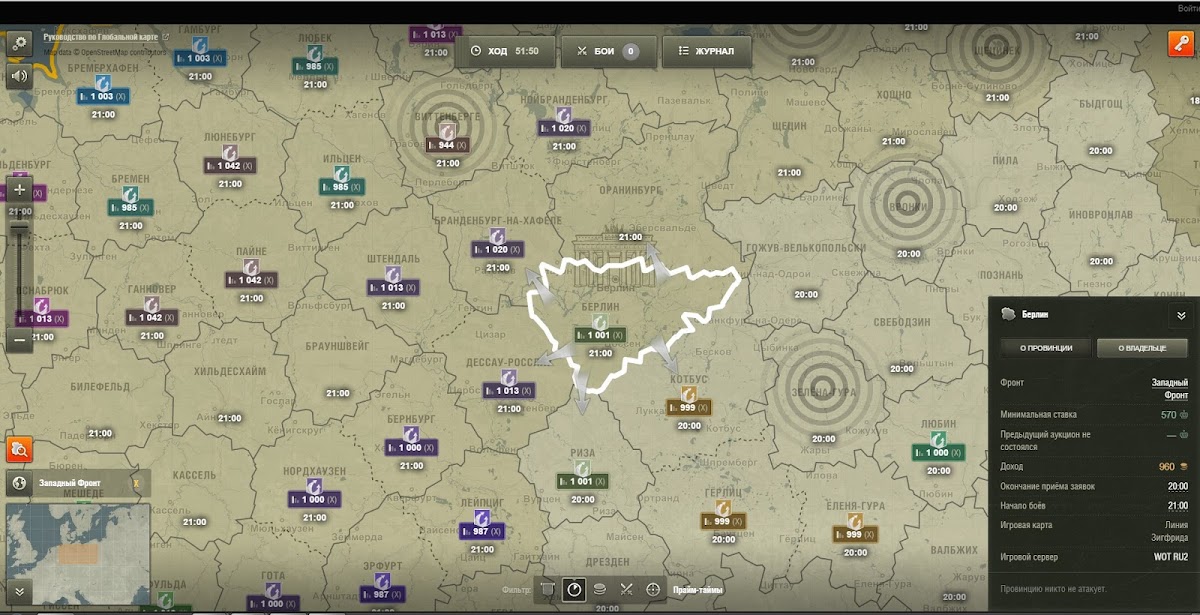Toggle the clan flag map filter

[547, 589]
